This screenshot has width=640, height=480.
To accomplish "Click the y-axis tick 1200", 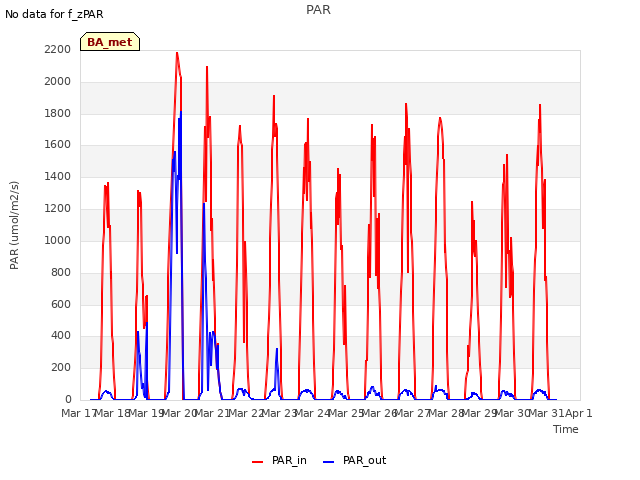I will pyautogui.click(x=58, y=208).
